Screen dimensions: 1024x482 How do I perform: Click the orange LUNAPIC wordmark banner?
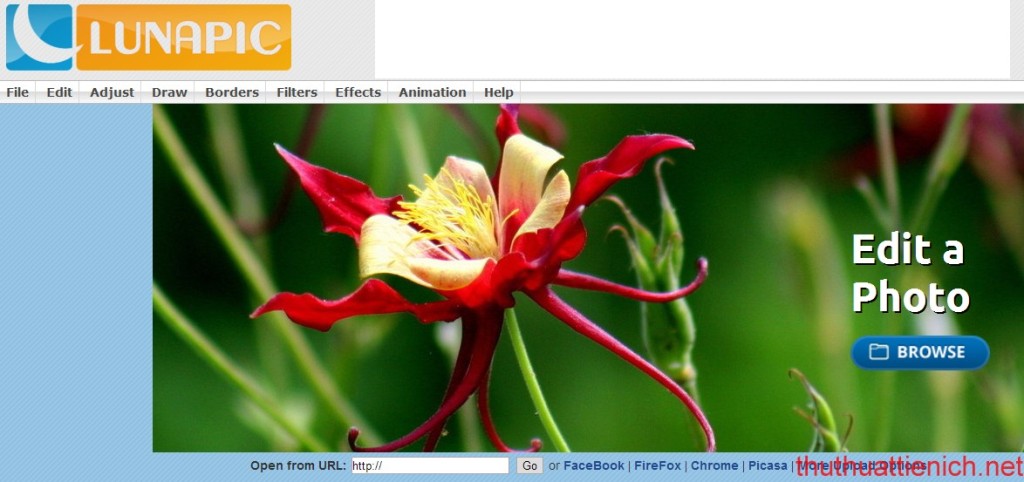(184, 37)
